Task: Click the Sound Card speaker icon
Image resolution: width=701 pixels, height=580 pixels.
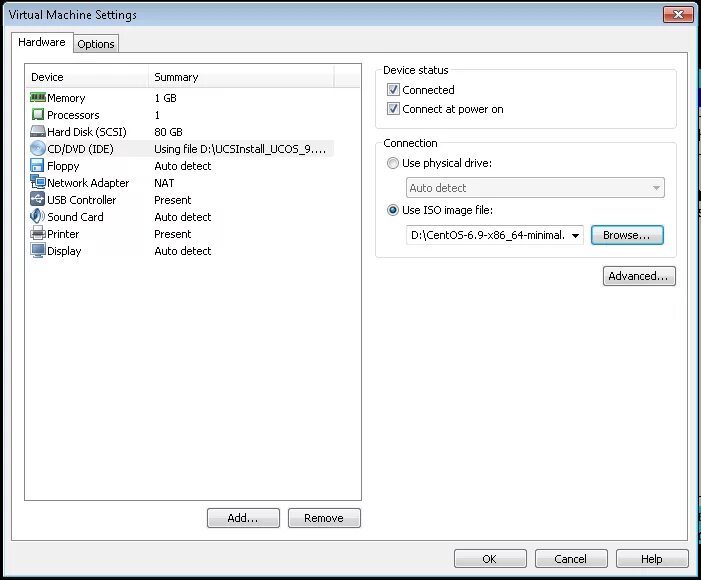Action: click(x=37, y=216)
